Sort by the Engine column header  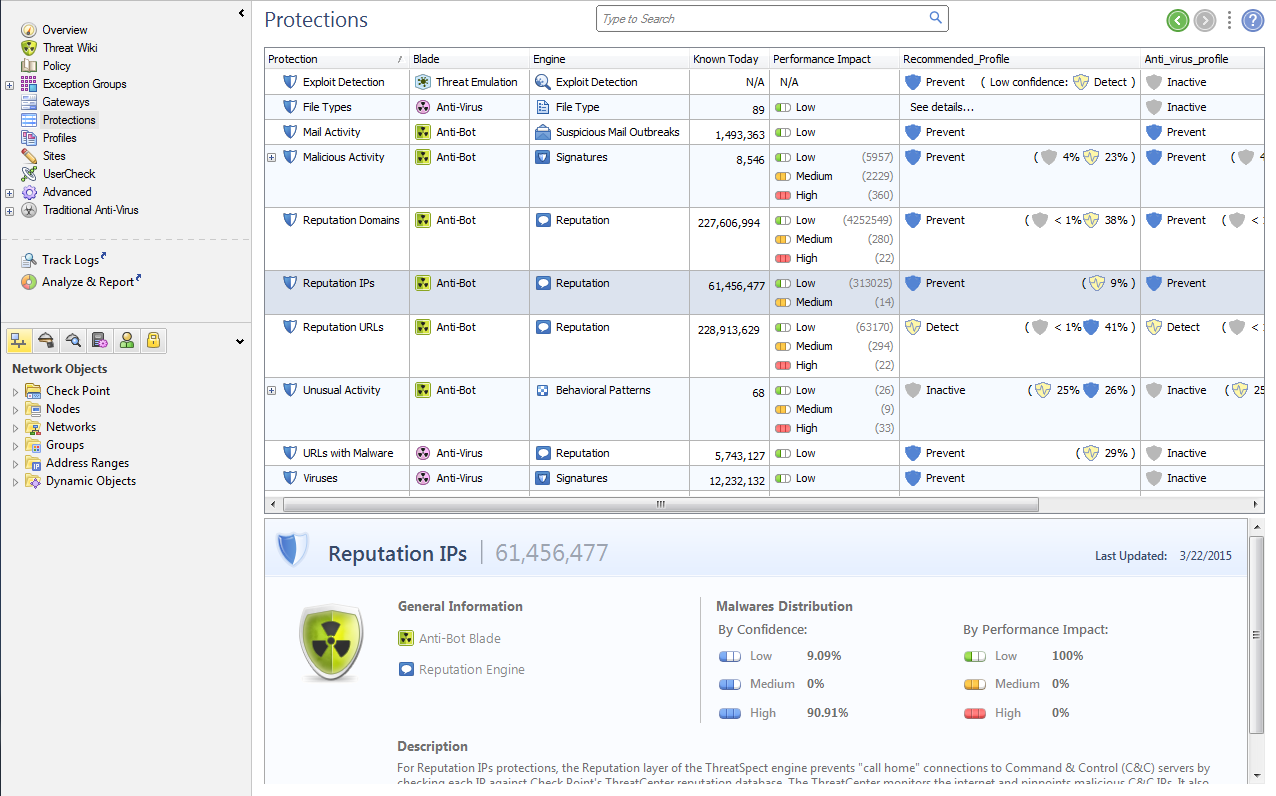click(x=610, y=59)
